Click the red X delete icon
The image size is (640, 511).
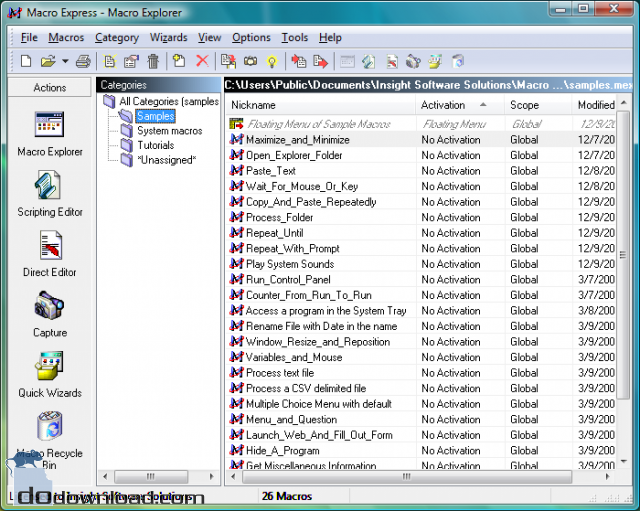click(x=202, y=61)
